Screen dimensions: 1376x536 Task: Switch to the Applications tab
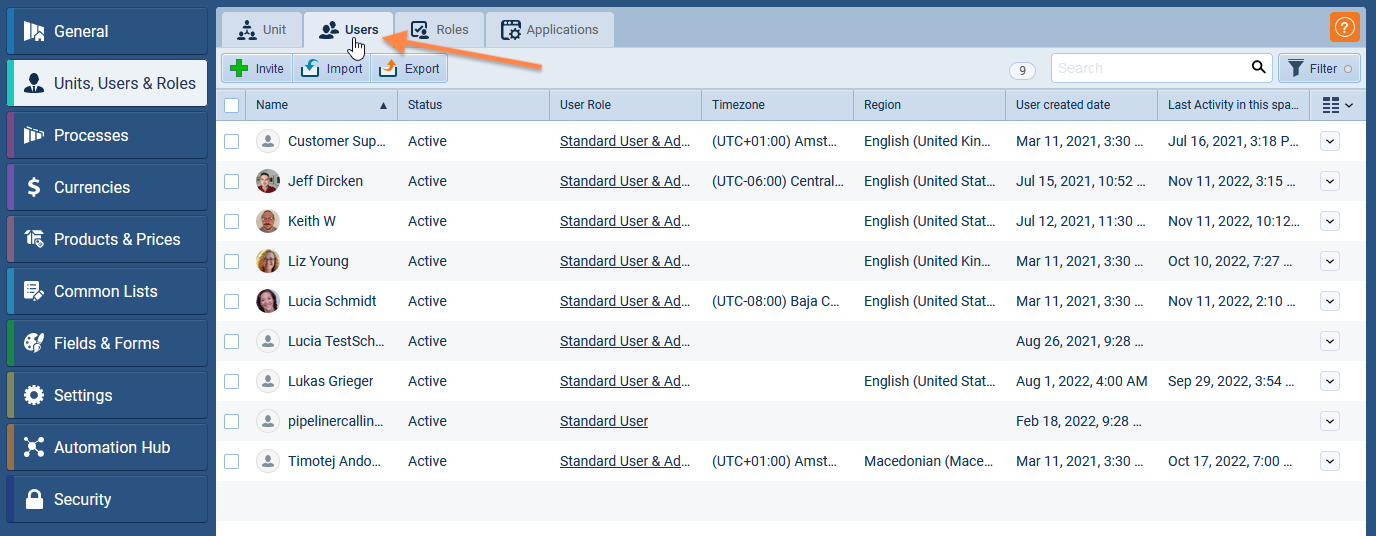pos(550,30)
